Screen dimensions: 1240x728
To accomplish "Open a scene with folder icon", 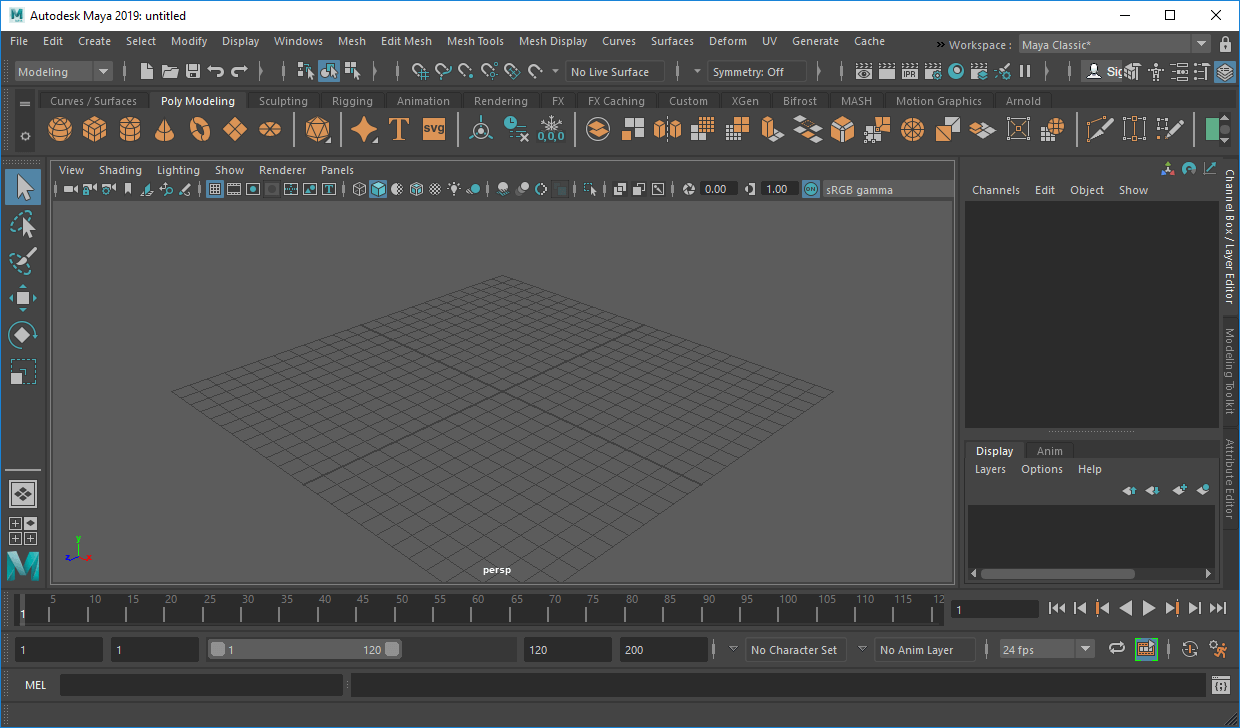I will (170, 71).
